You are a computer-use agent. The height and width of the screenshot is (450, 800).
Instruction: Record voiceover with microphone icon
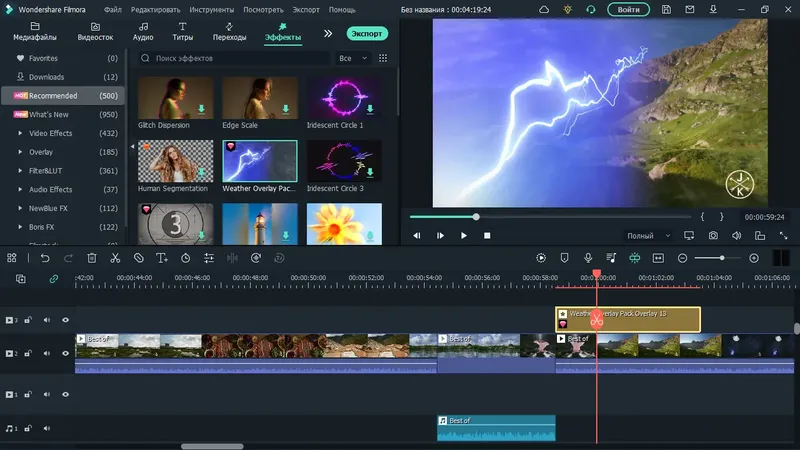point(588,258)
